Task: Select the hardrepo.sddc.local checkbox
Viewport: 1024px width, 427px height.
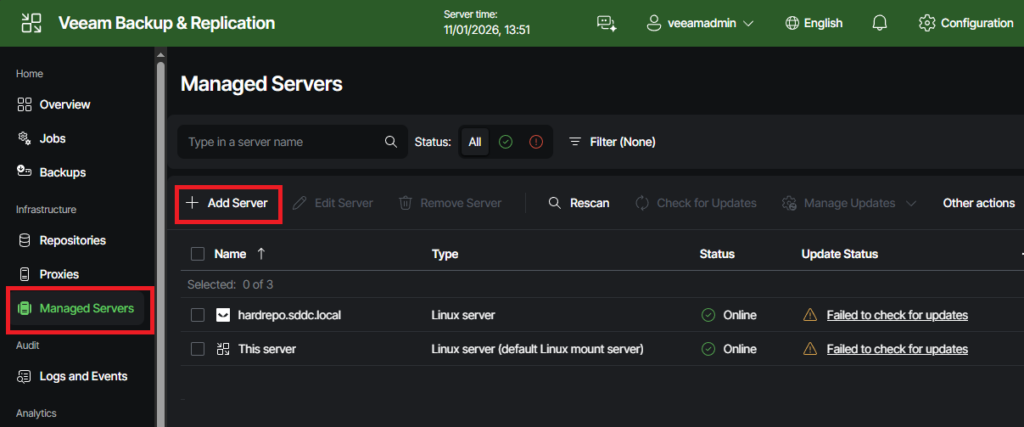Action: tap(198, 315)
